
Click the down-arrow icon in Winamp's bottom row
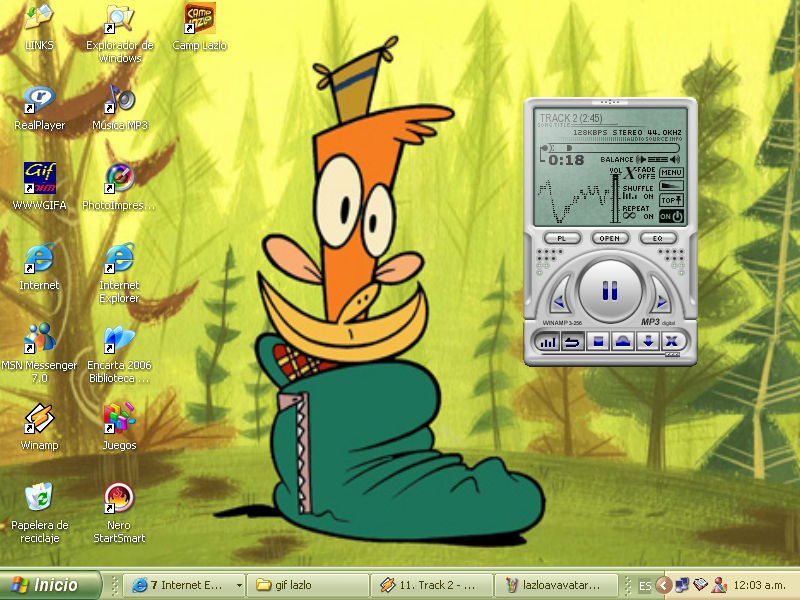tap(648, 341)
